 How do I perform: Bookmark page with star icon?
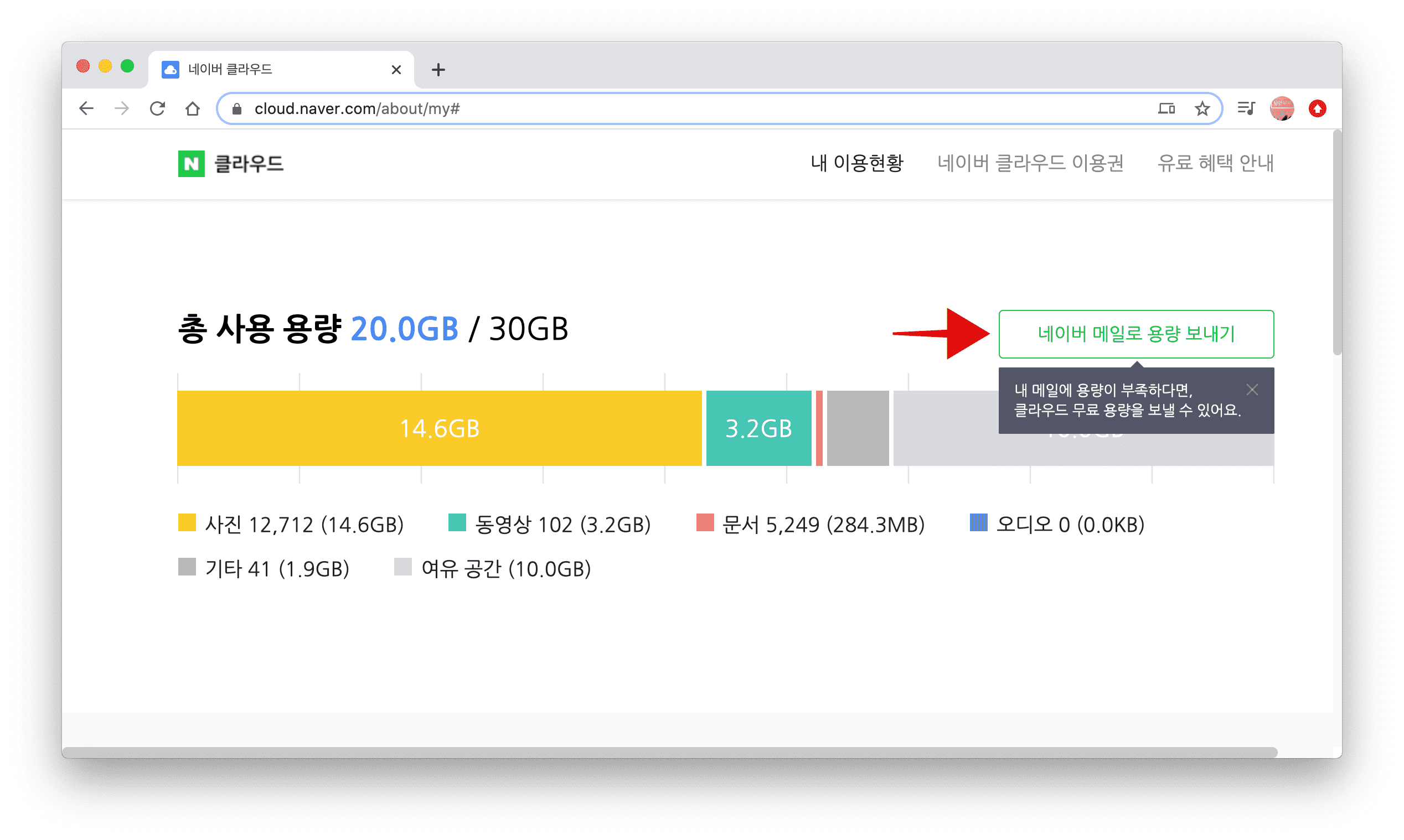(1202, 108)
